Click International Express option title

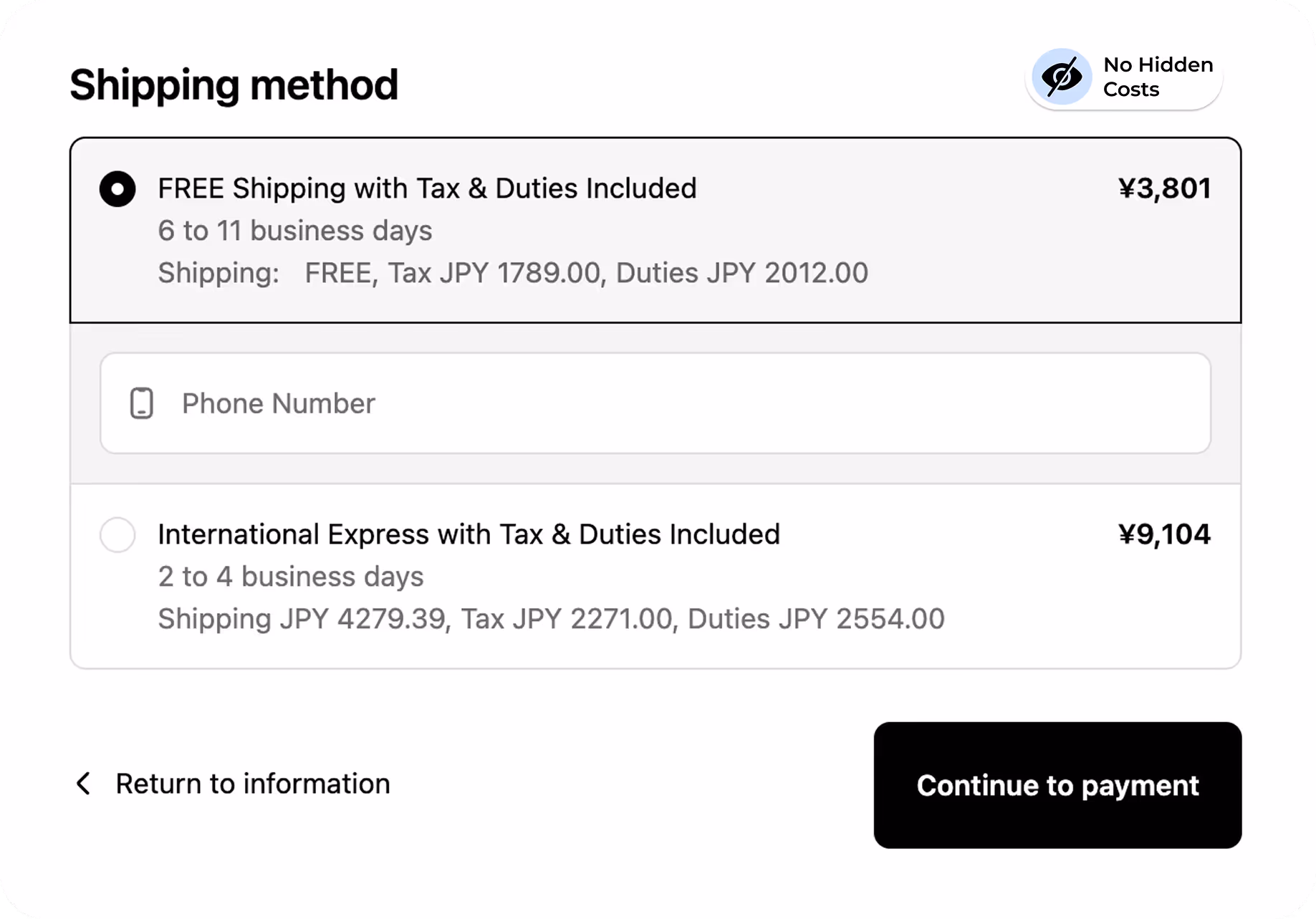click(469, 534)
